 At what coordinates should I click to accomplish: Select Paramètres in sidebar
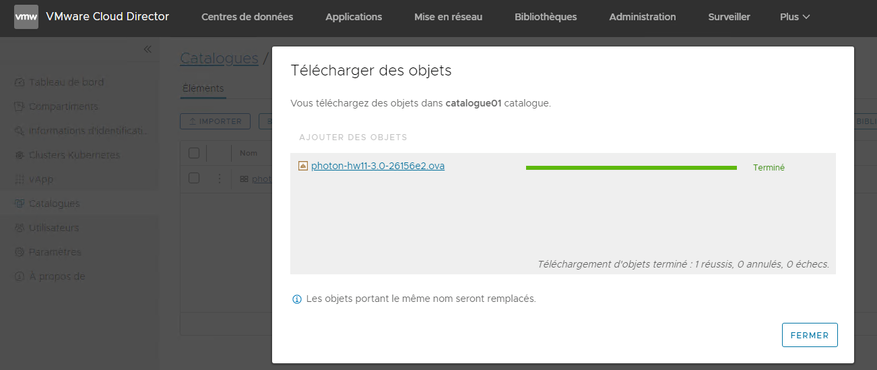[x=55, y=252]
